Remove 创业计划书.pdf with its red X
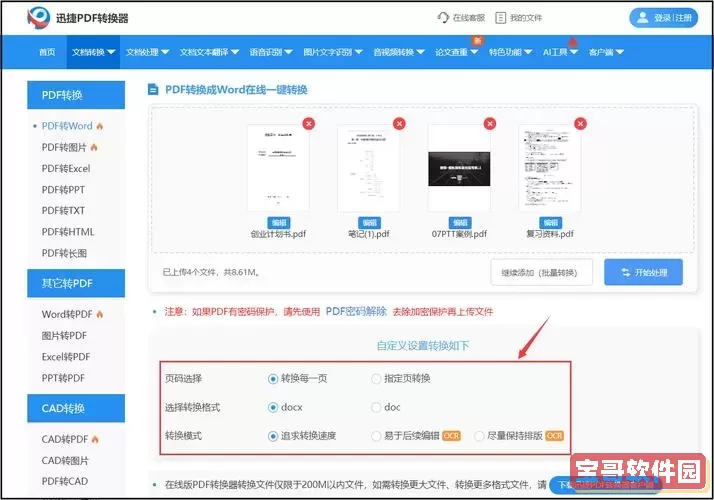This screenshot has height=500, width=714. (x=308, y=124)
